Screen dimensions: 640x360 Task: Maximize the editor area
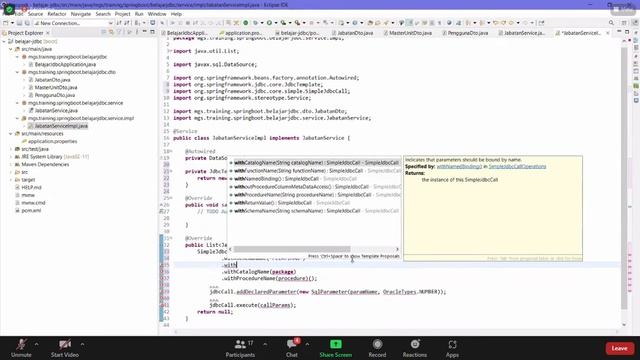627,32
